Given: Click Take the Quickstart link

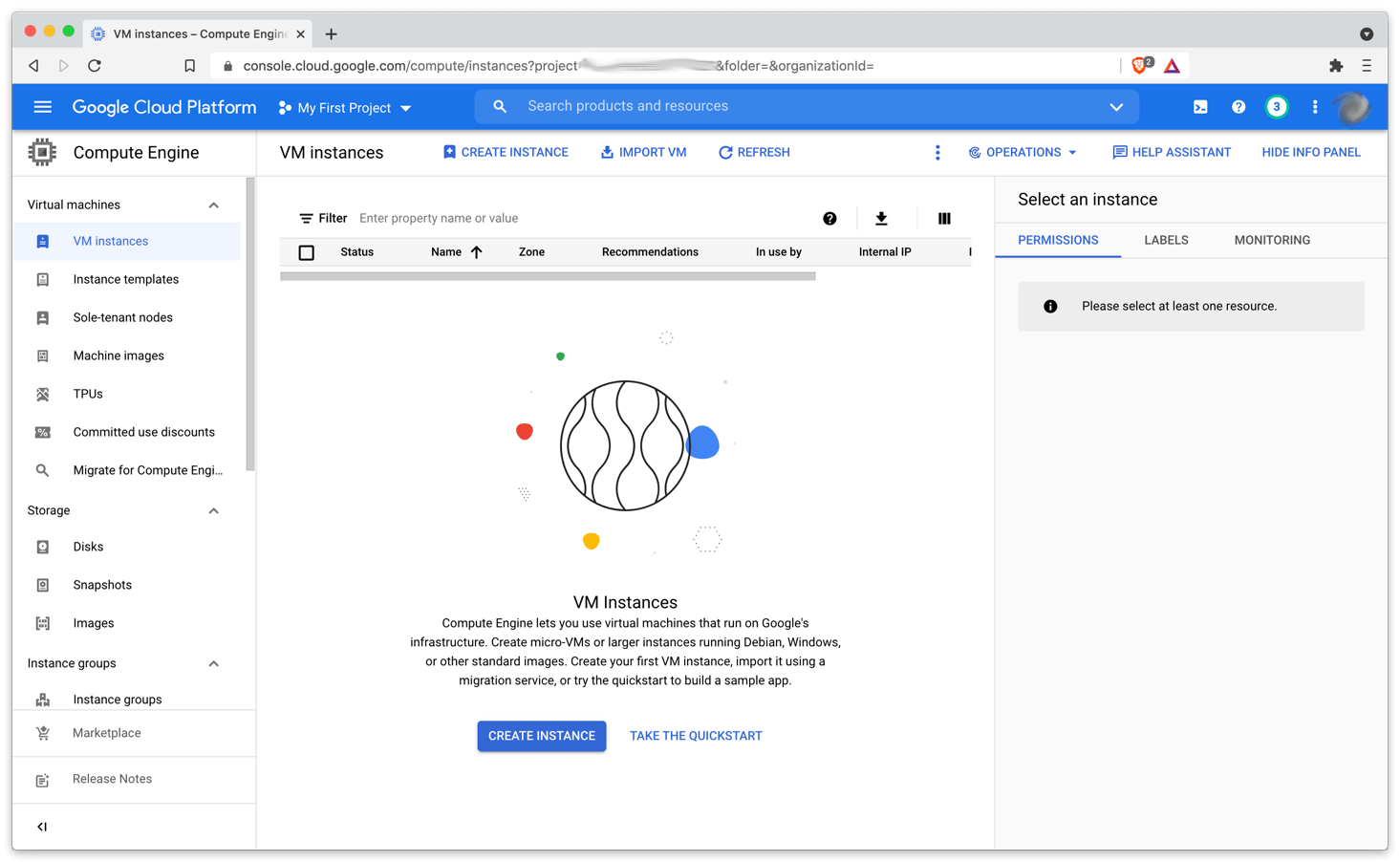Looking at the screenshot, I should click(x=696, y=736).
